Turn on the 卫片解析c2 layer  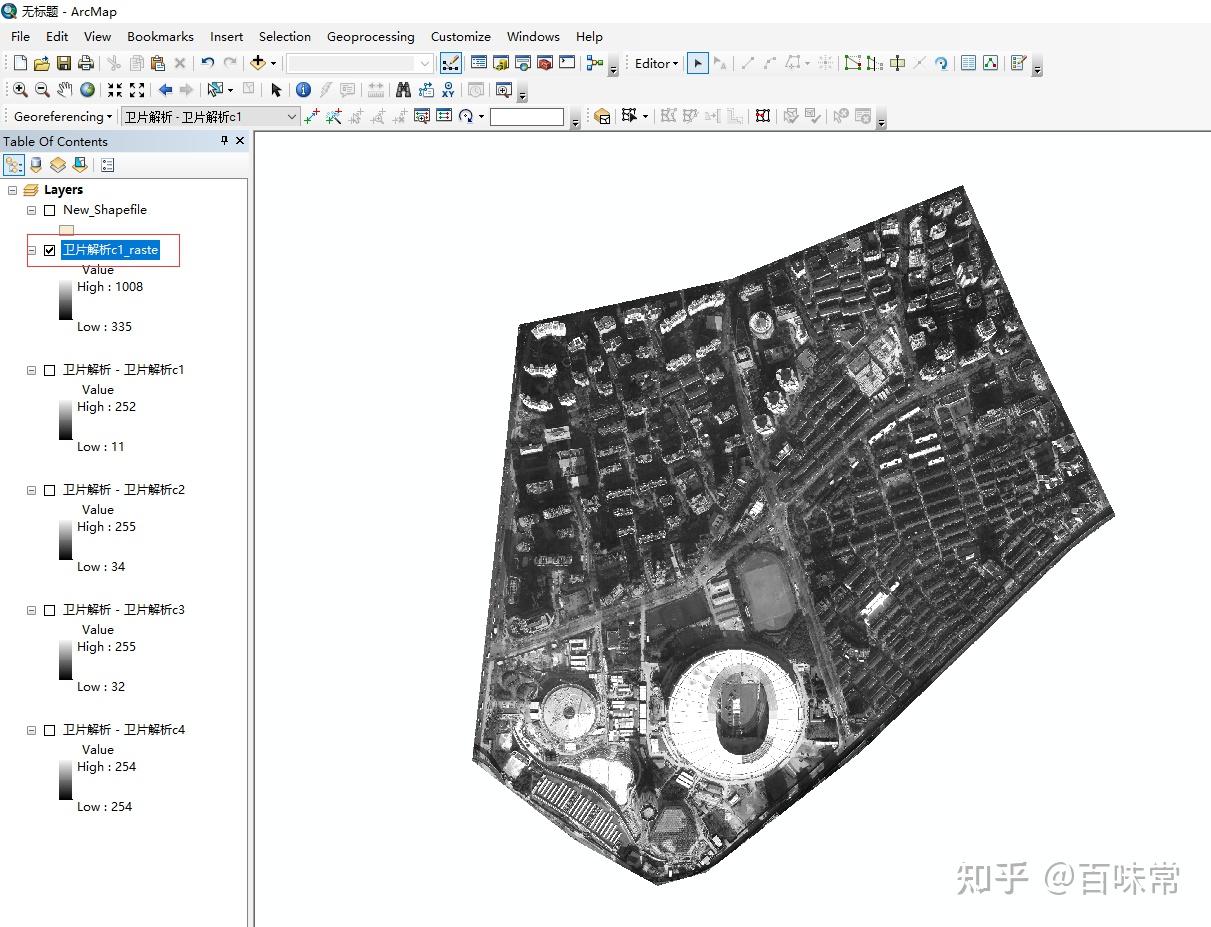click(x=50, y=490)
